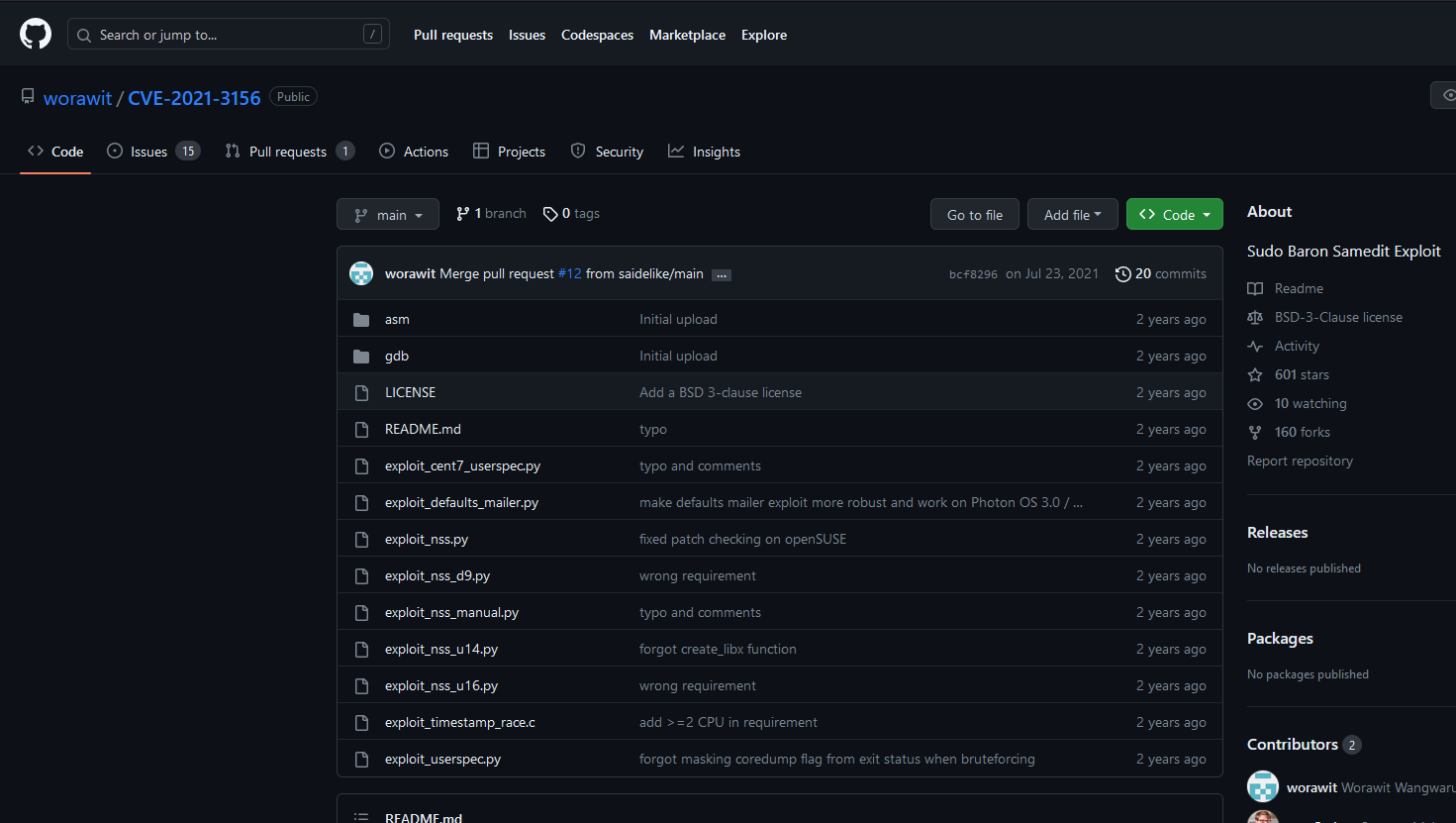
Task: Click the star icon beside 601 stars
Action: tap(1255, 375)
